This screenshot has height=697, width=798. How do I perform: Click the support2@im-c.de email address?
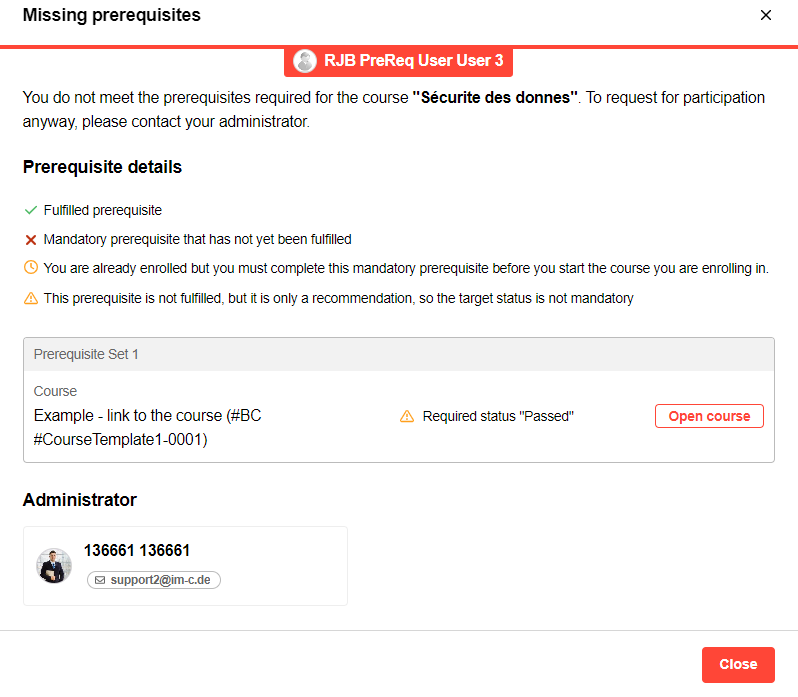coord(160,580)
